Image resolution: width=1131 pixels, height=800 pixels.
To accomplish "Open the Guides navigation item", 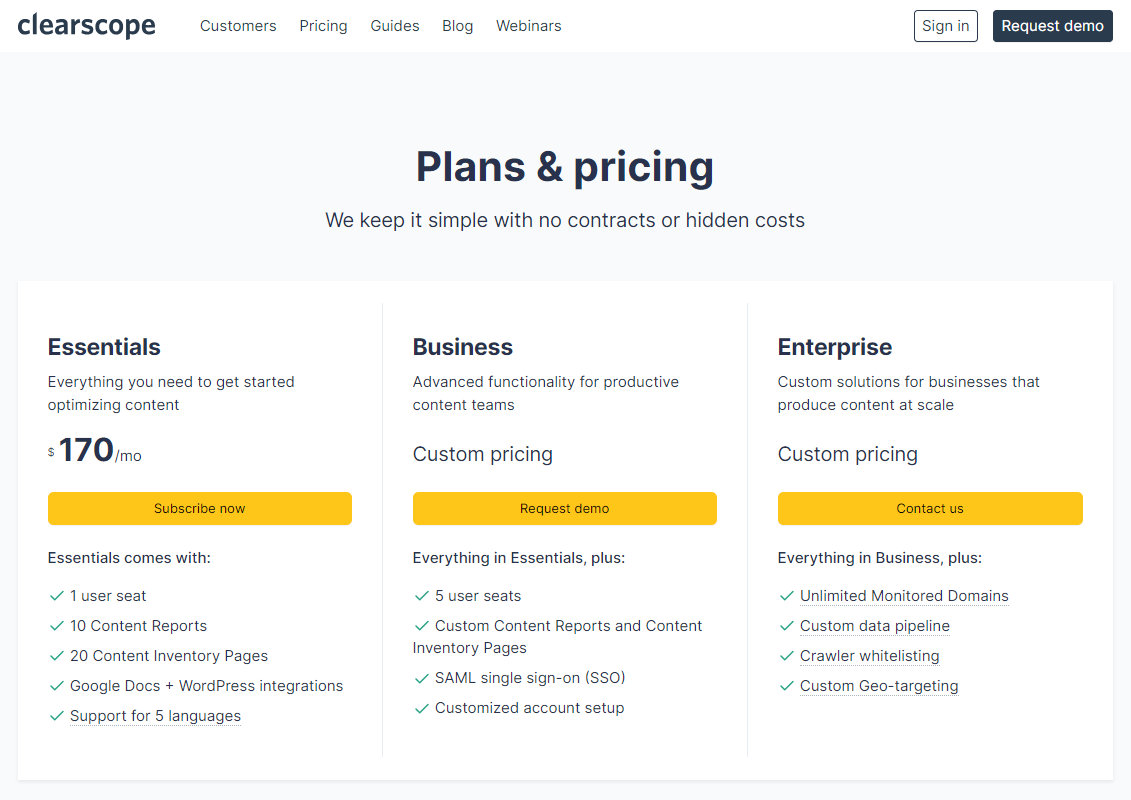I will 395,26.
